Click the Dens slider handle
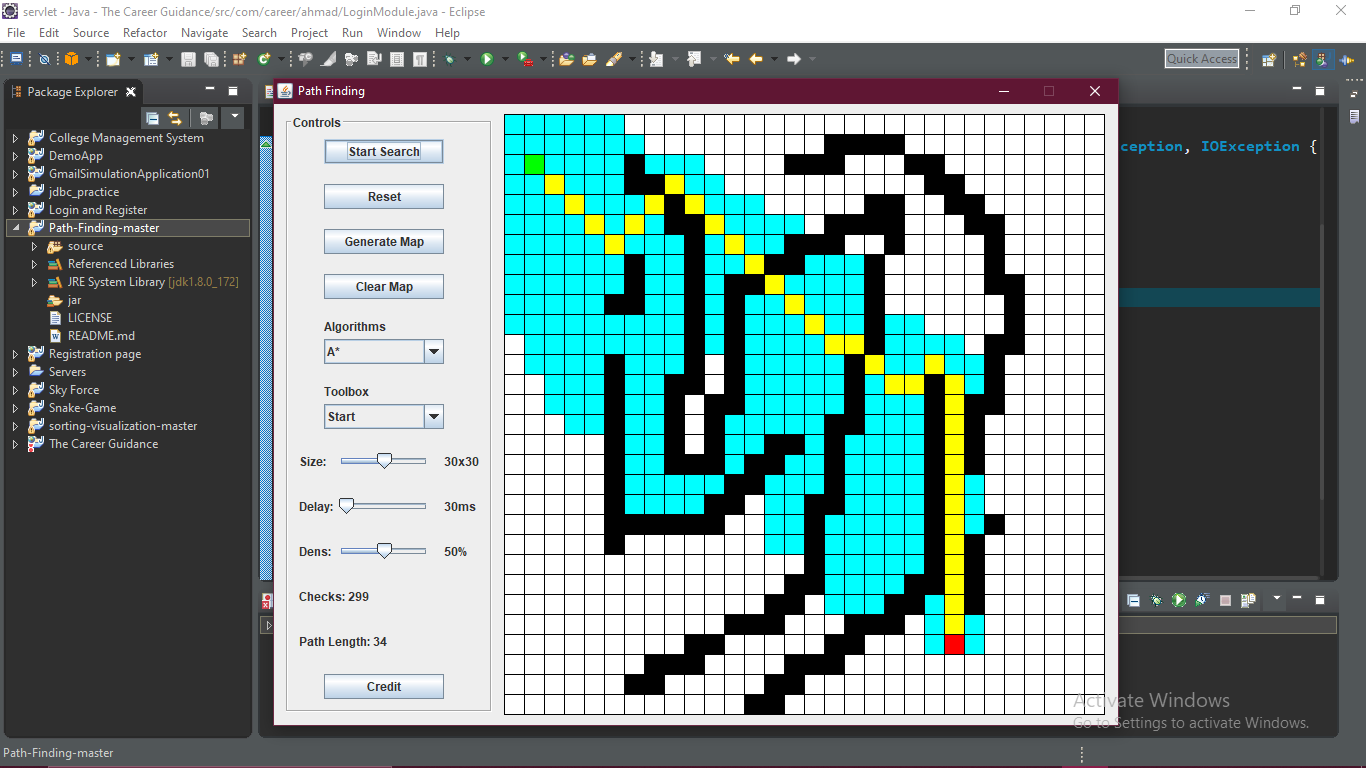Image resolution: width=1366 pixels, height=768 pixels. (384, 550)
